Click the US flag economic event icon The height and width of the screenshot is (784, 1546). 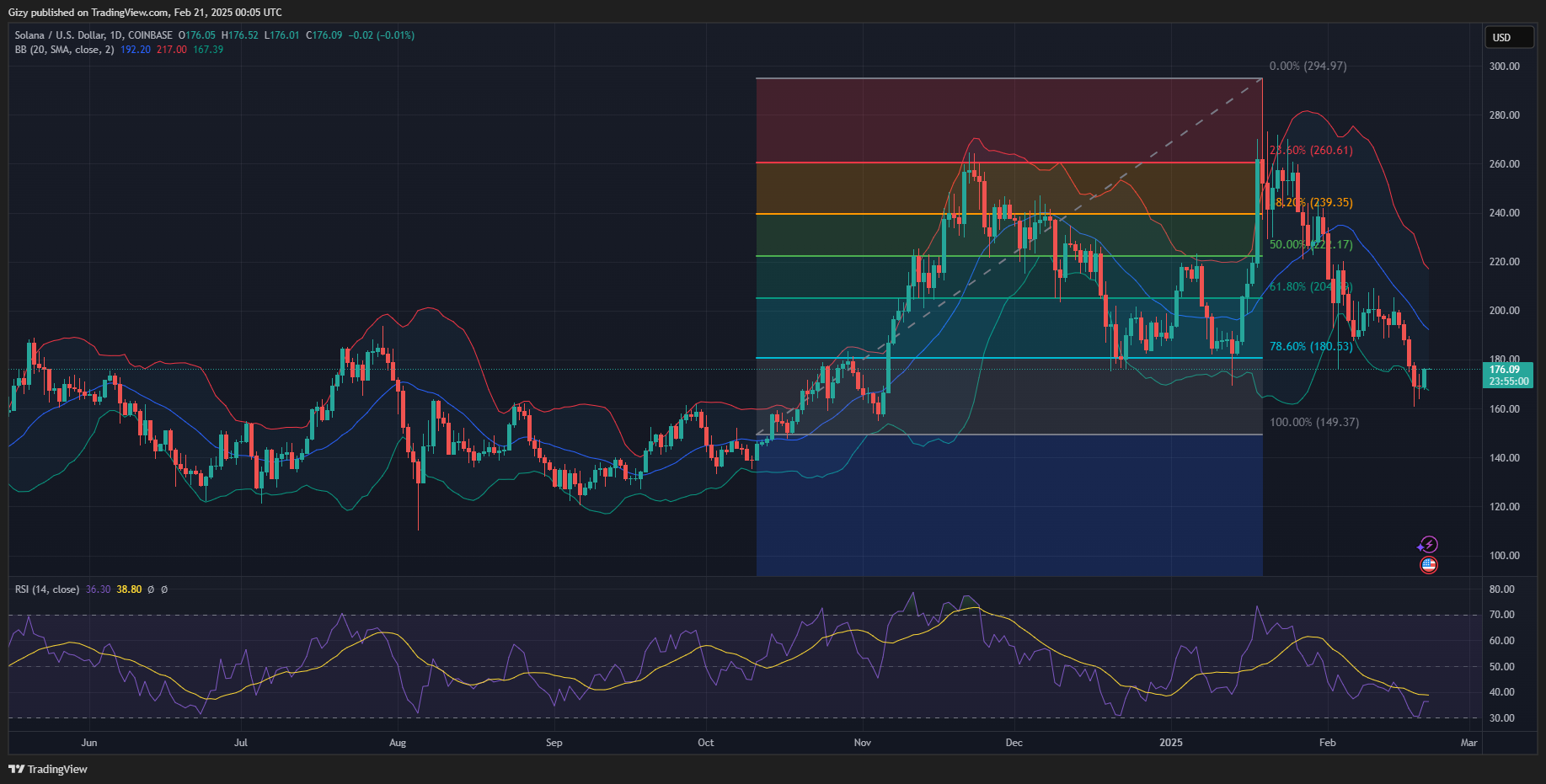(x=1428, y=565)
